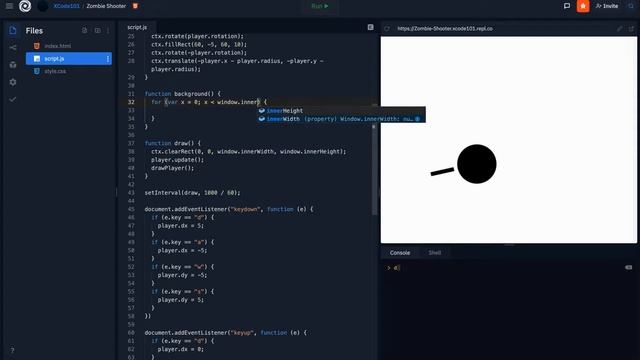The height and width of the screenshot is (360, 640).
Task: Click the pencil edit icon in preview bar
Action: (620, 29)
